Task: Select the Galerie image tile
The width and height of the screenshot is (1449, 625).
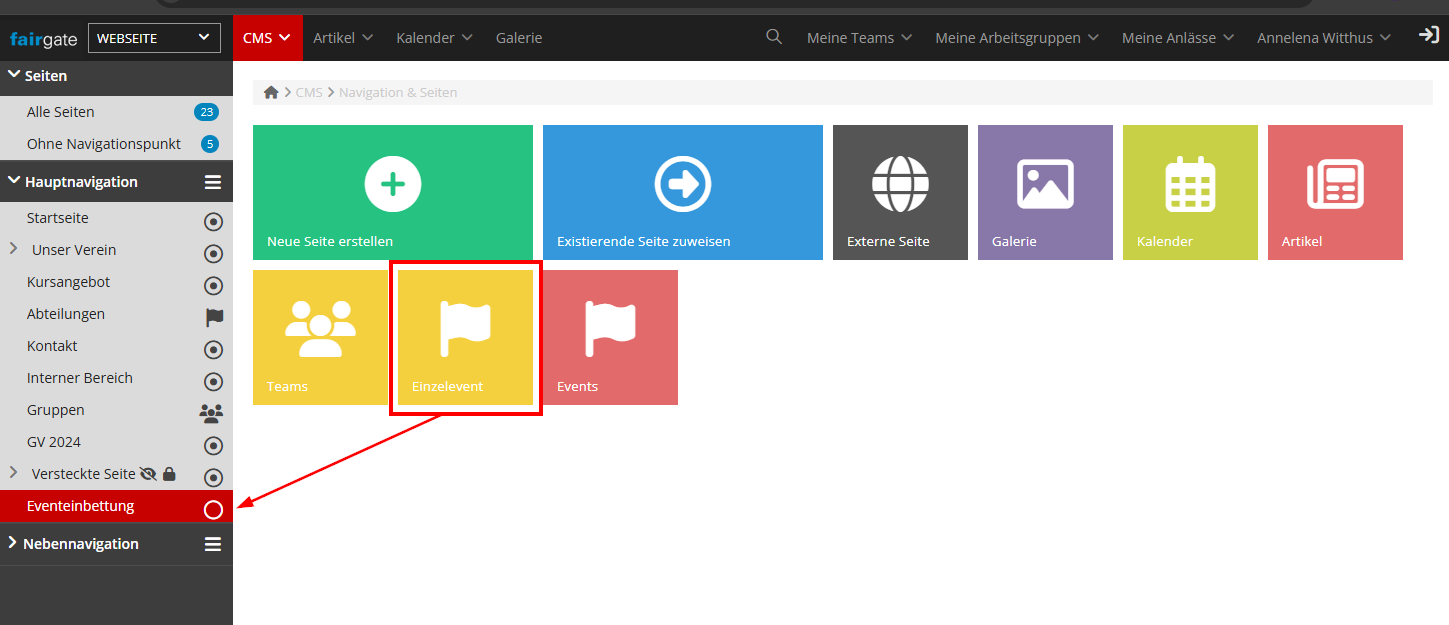Action: pos(1045,192)
